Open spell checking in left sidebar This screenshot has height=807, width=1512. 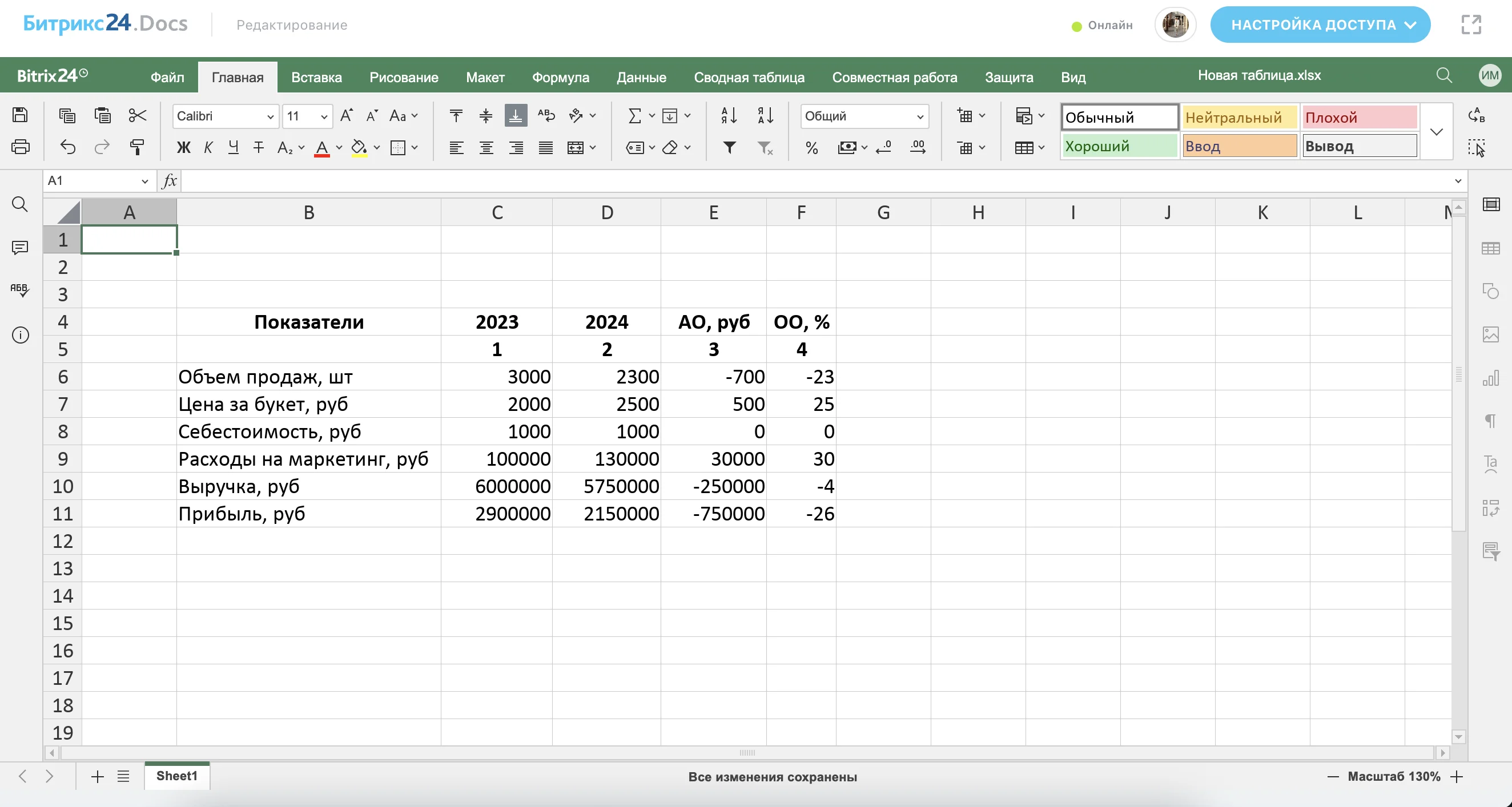20,290
